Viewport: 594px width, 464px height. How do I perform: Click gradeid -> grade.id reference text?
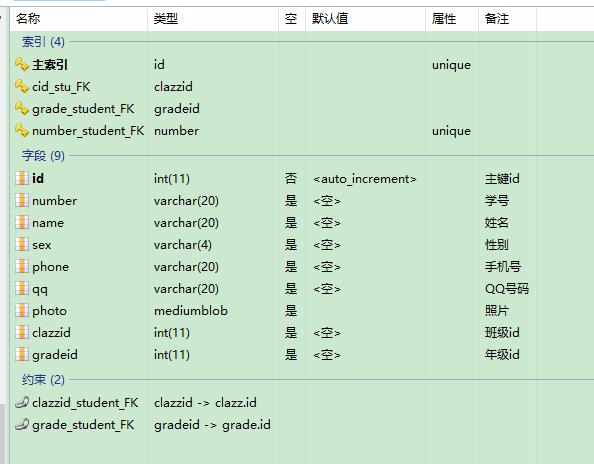[x=212, y=425]
